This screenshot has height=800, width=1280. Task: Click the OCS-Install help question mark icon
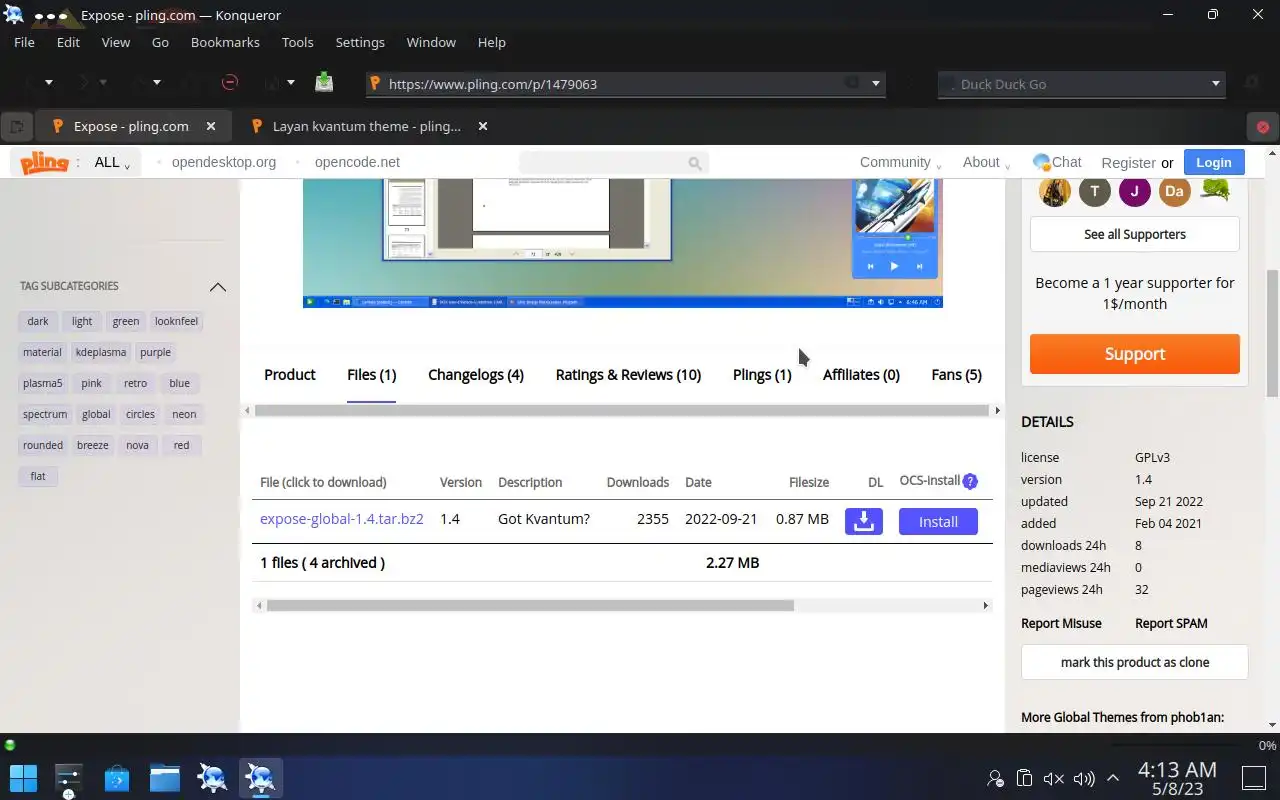[x=970, y=481]
